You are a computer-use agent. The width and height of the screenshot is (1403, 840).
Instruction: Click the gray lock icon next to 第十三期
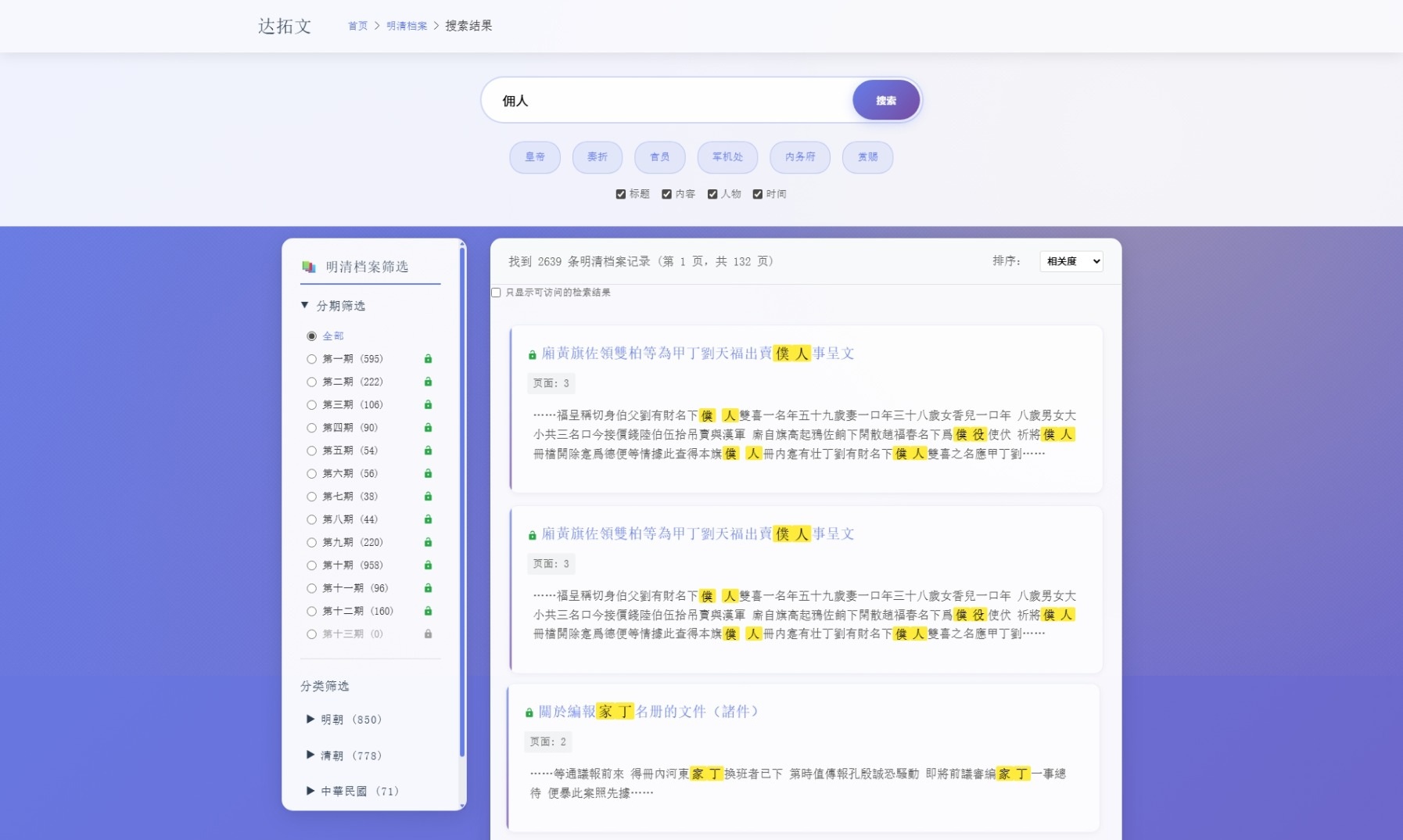[428, 634]
